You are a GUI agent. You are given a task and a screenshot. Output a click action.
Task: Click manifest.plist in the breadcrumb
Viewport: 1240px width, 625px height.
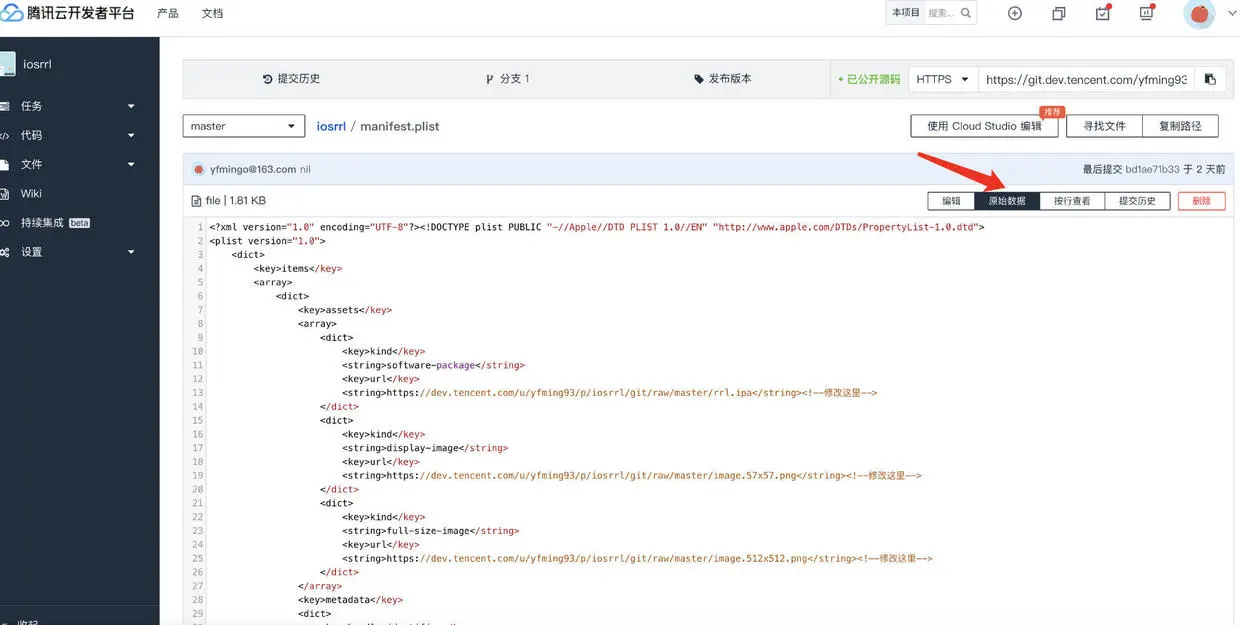point(400,126)
